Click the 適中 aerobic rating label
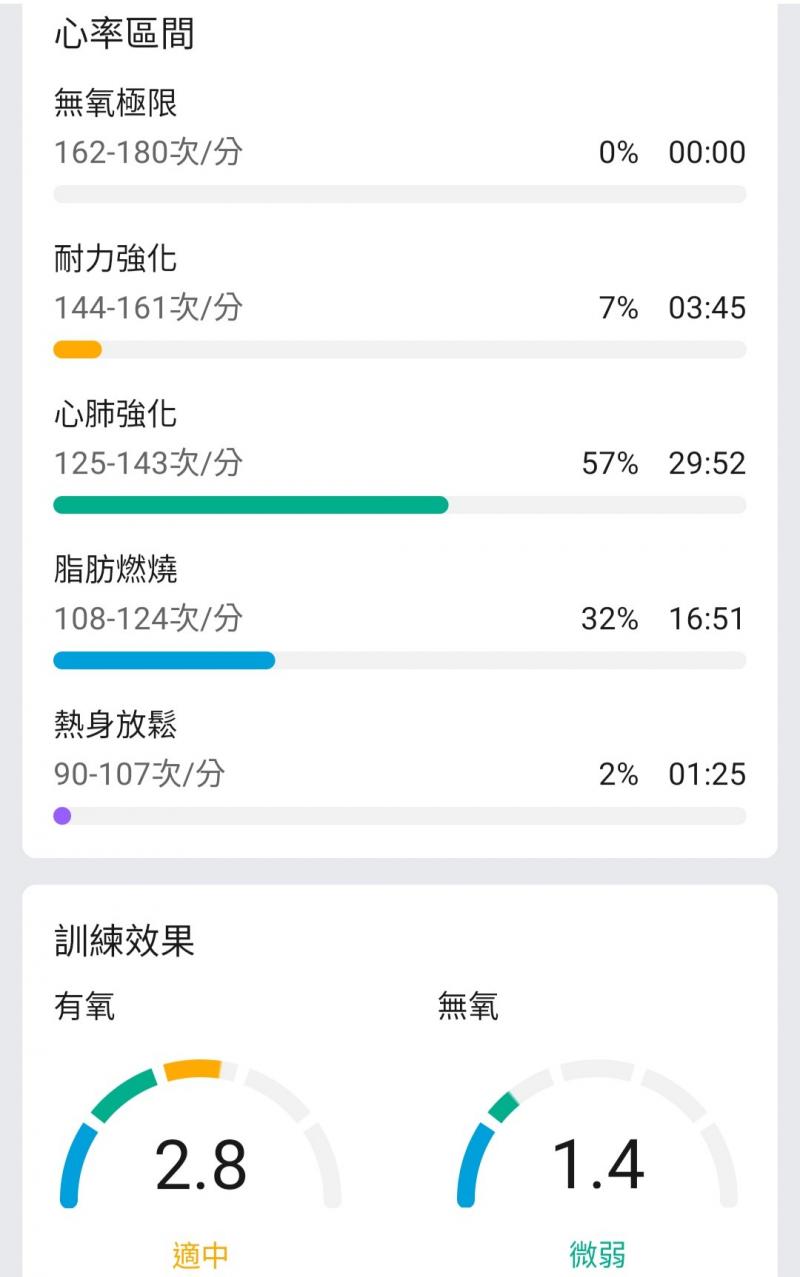This screenshot has width=800, height=1277. (x=201, y=1254)
